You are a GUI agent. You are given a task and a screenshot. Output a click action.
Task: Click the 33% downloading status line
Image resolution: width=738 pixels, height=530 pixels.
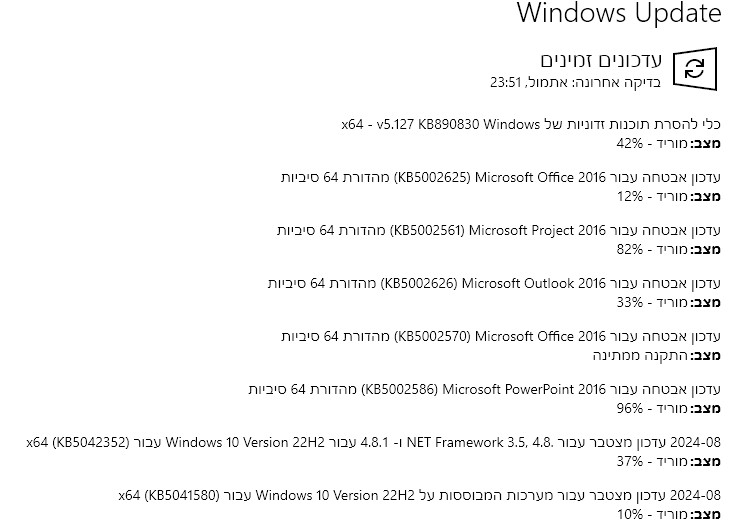[668, 302]
